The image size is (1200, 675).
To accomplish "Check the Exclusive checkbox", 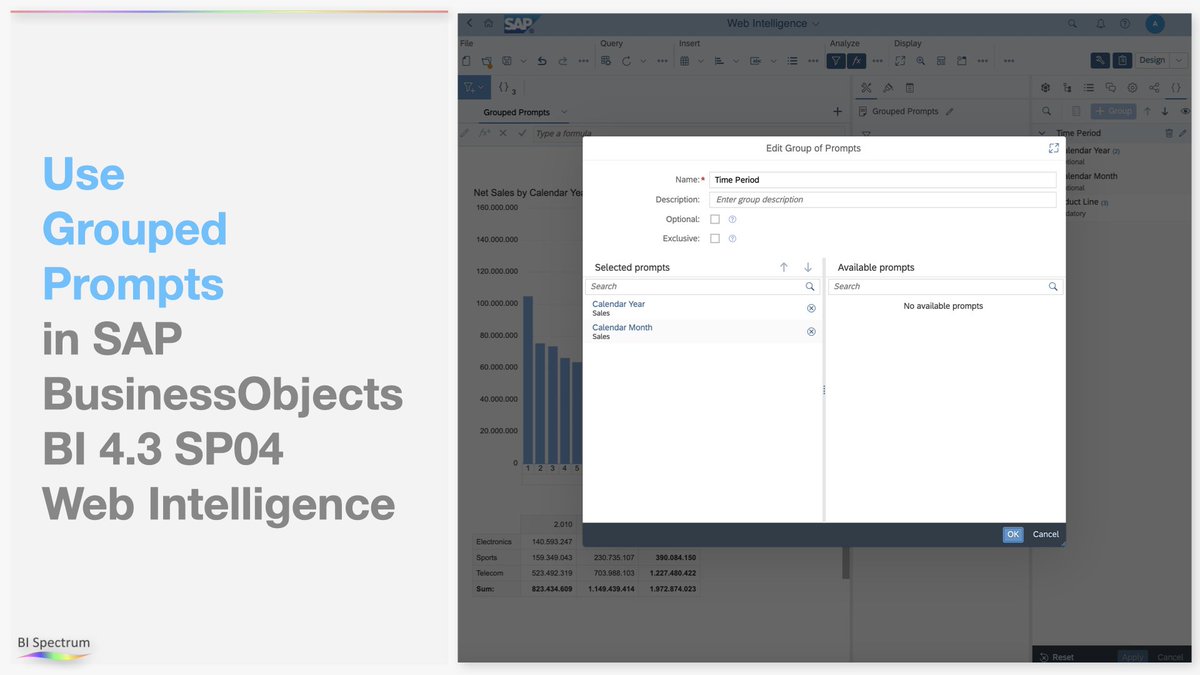I will tap(714, 239).
